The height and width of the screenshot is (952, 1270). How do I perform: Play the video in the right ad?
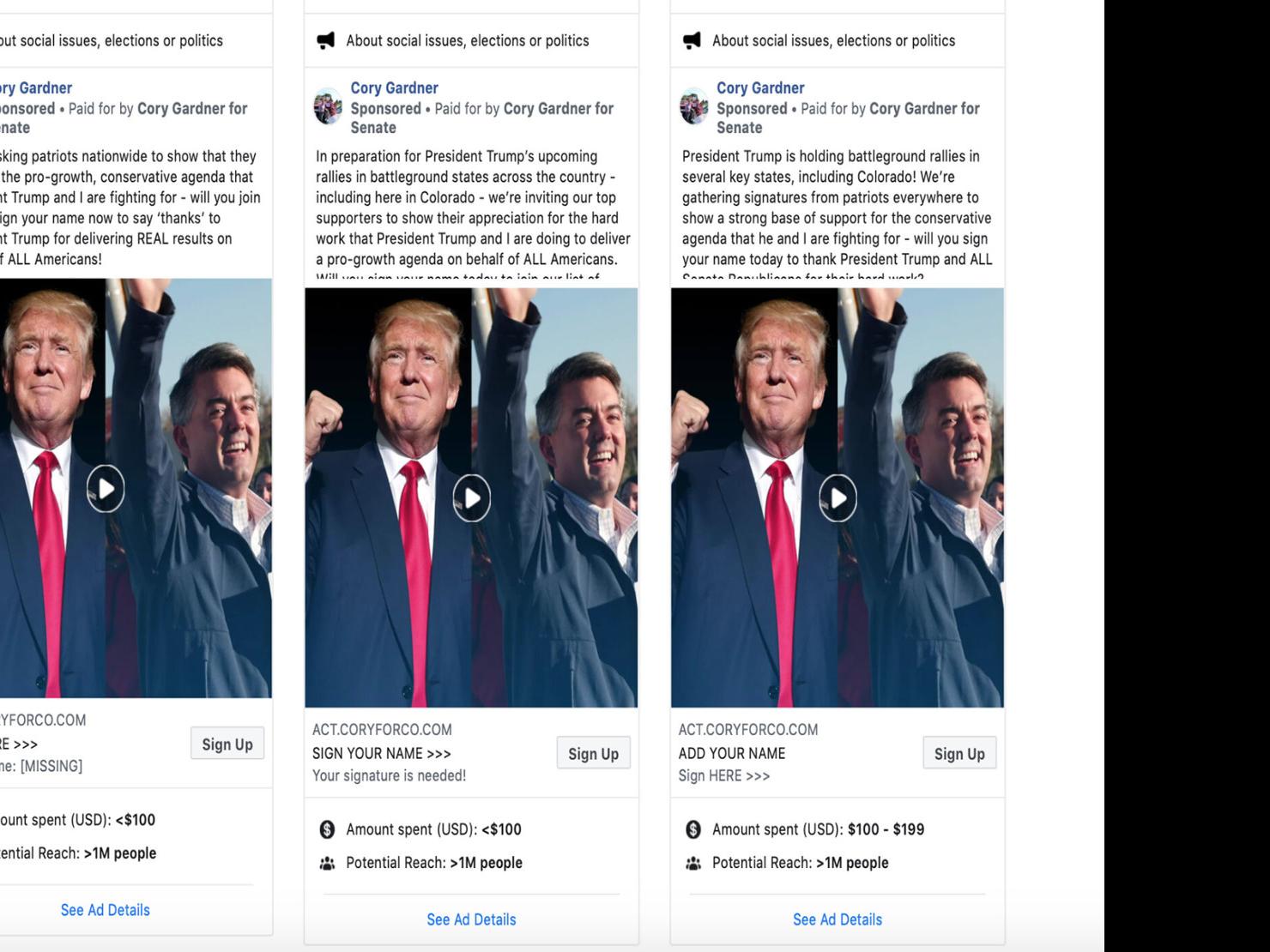(838, 498)
